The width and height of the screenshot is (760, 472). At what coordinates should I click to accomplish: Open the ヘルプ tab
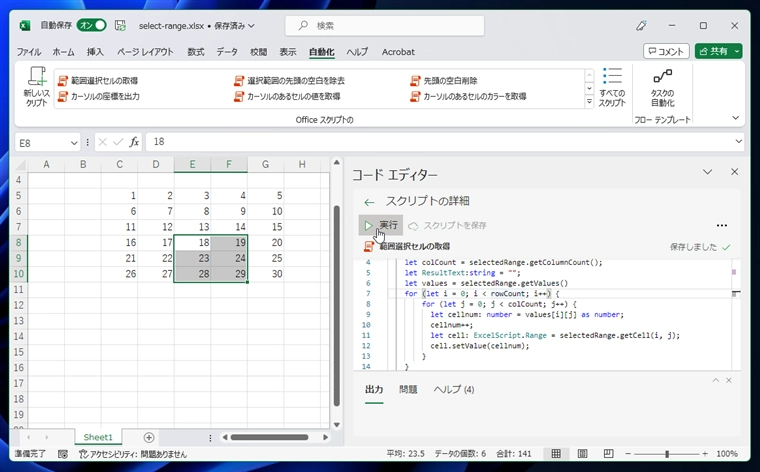click(x=357, y=52)
